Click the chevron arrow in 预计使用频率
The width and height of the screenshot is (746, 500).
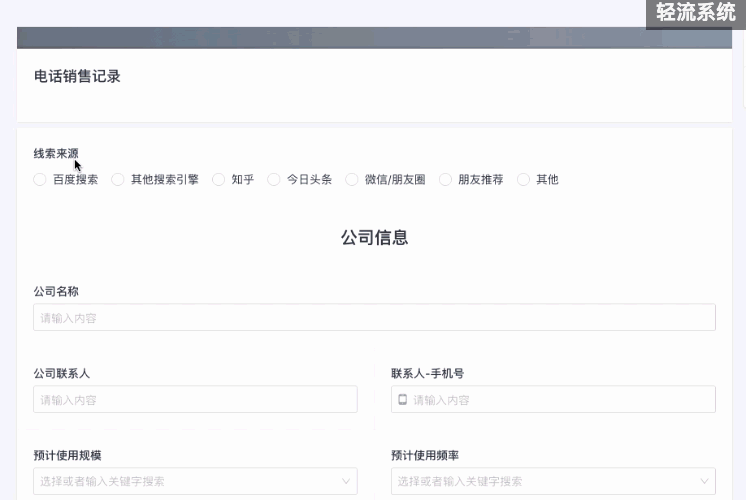point(704,481)
